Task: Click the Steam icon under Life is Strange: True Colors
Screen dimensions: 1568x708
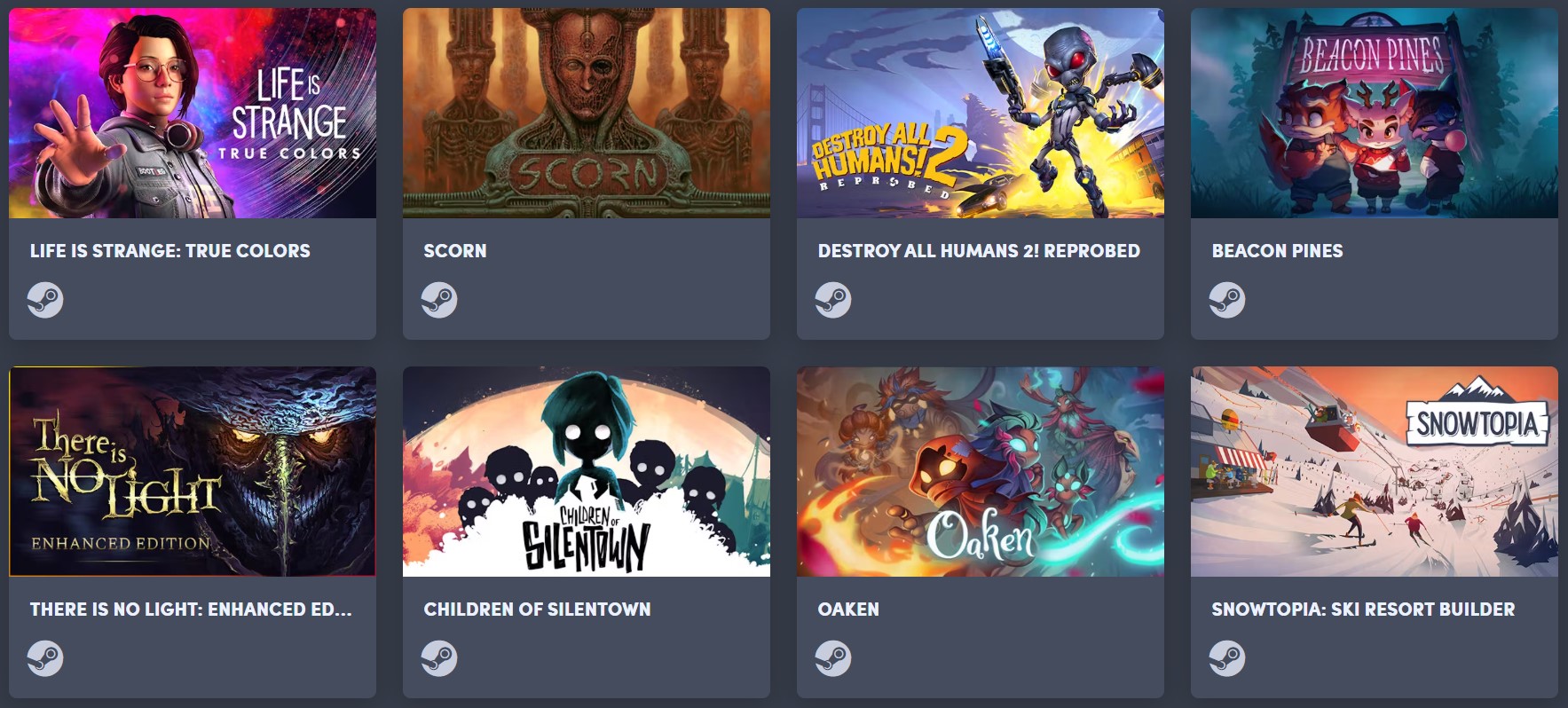Action: (x=45, y=300)
